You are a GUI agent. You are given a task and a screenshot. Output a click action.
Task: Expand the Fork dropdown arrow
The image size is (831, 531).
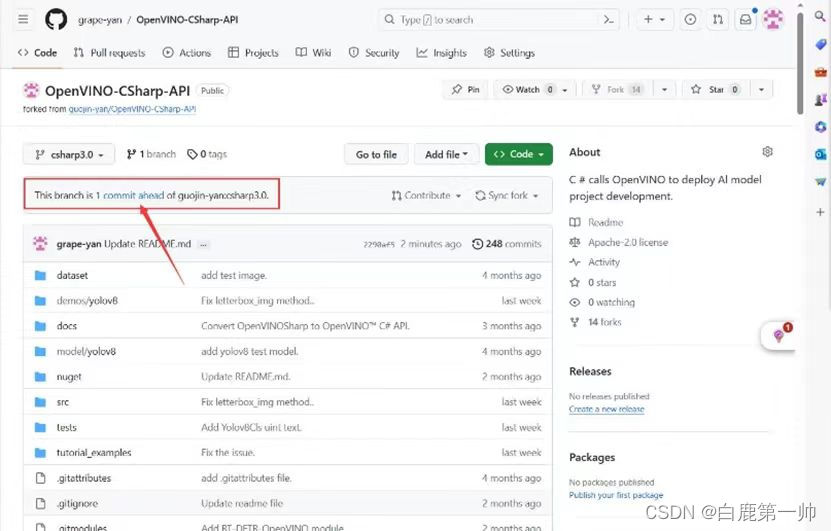click(x=665, y=90)
